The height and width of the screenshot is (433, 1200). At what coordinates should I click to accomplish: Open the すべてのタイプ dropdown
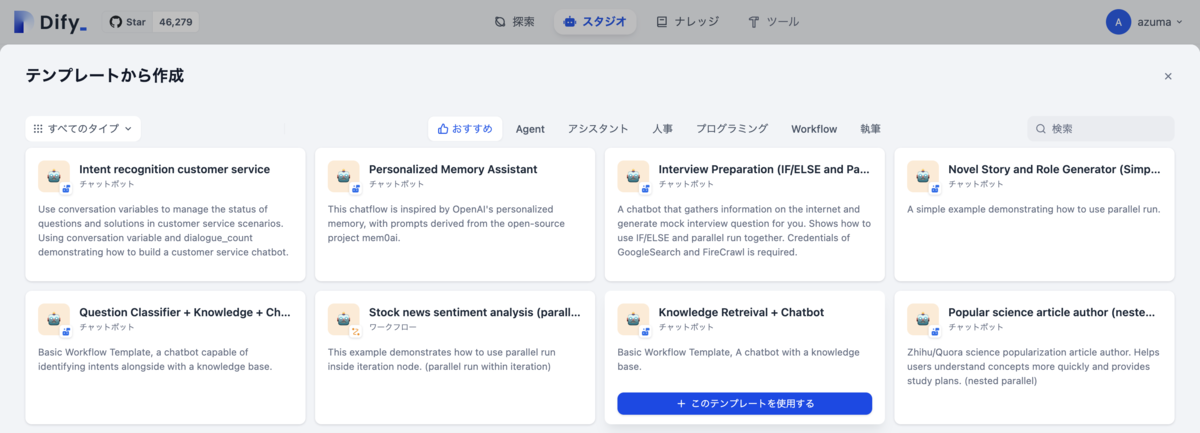click(x=83, y=128)
